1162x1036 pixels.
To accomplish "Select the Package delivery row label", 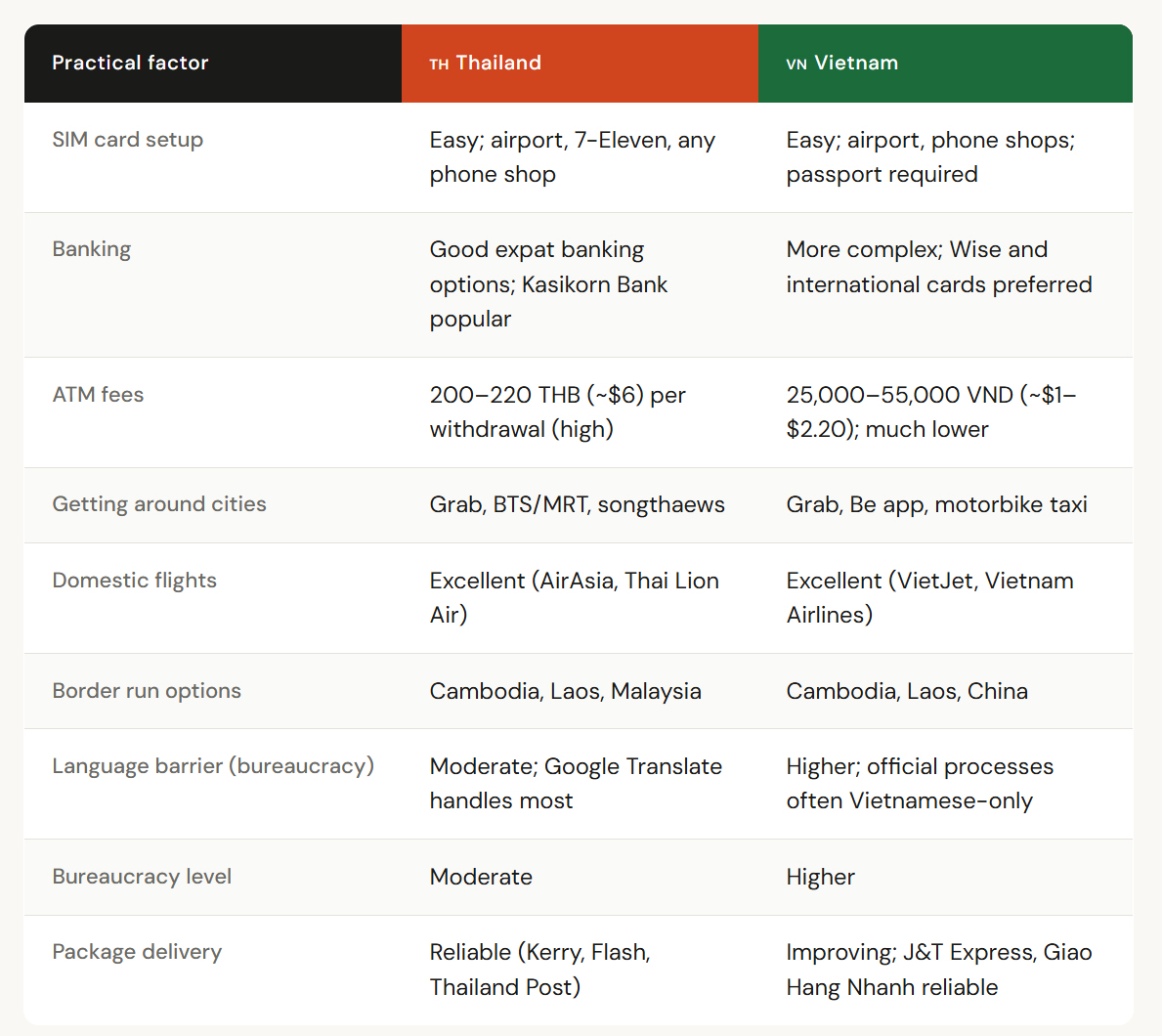I will pyautogui.click(x=137, y=952).
